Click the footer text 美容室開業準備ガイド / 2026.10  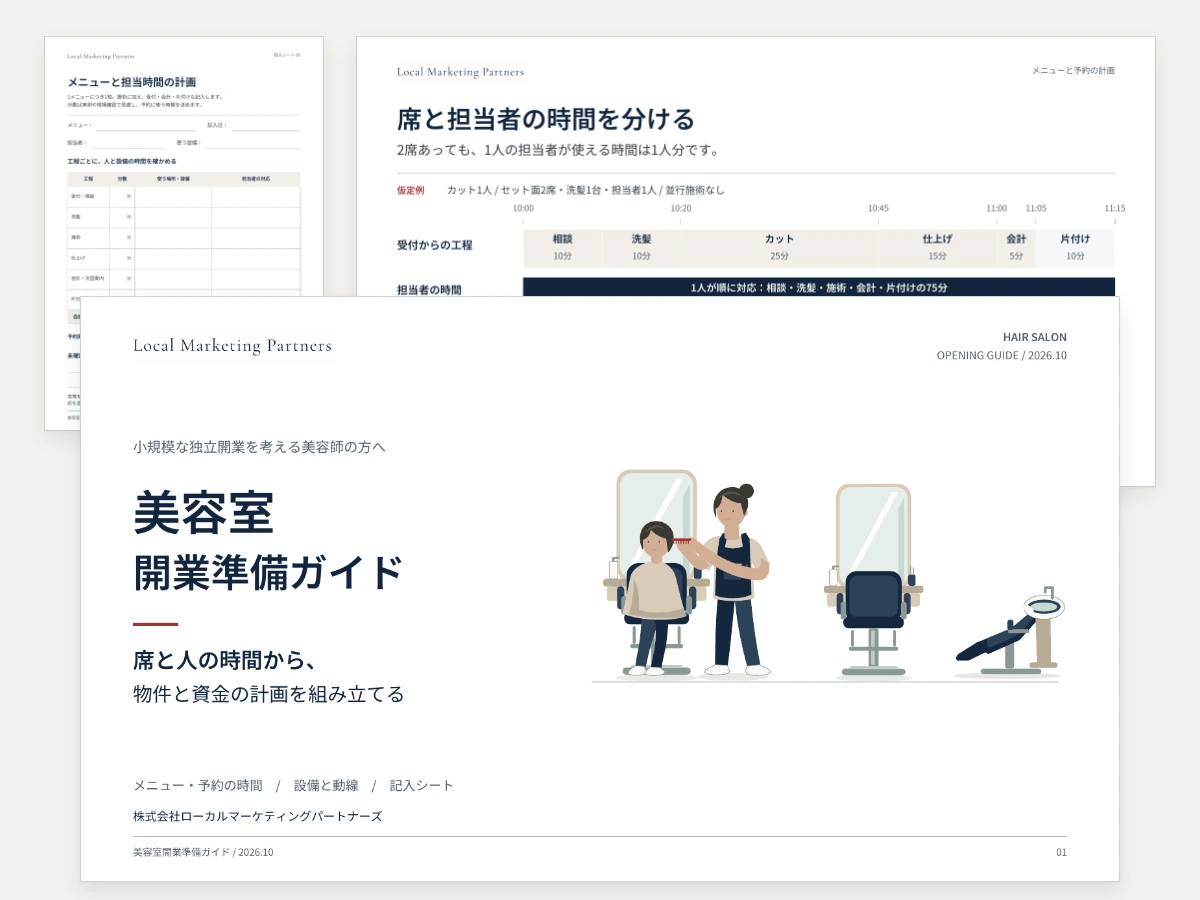[202, 852]
